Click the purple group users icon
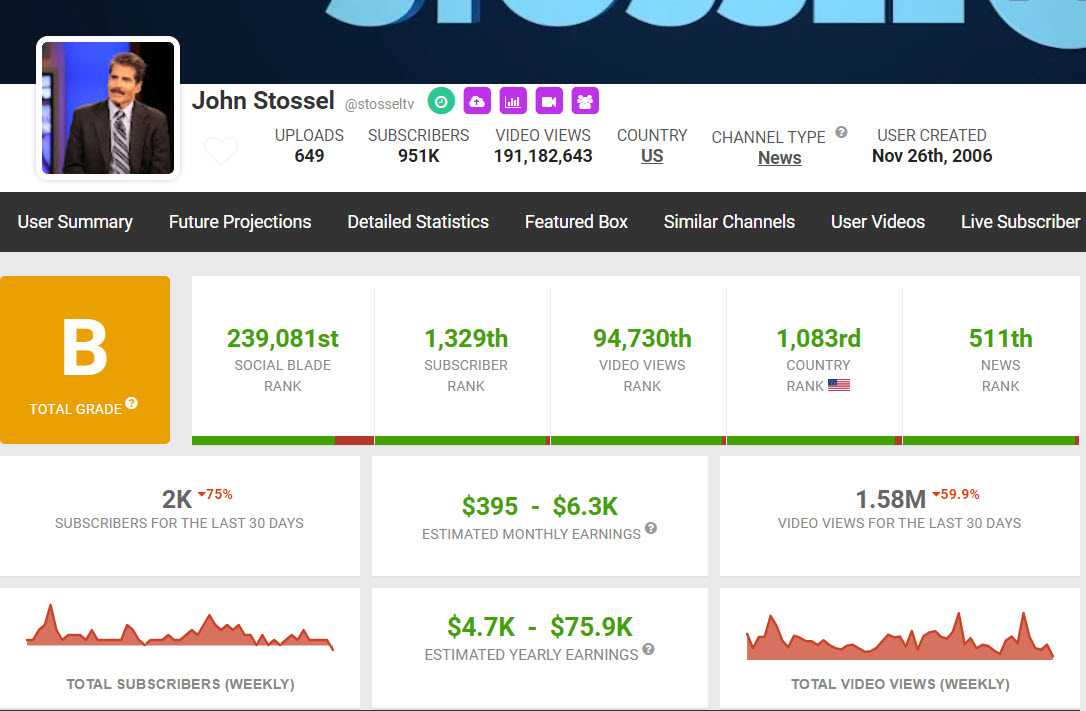 point(585,101)
